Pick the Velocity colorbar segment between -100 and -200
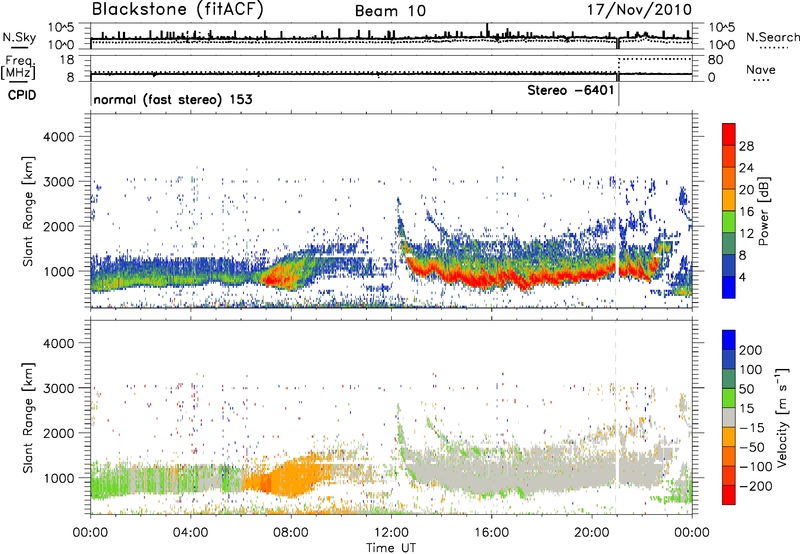 [729, 476]
